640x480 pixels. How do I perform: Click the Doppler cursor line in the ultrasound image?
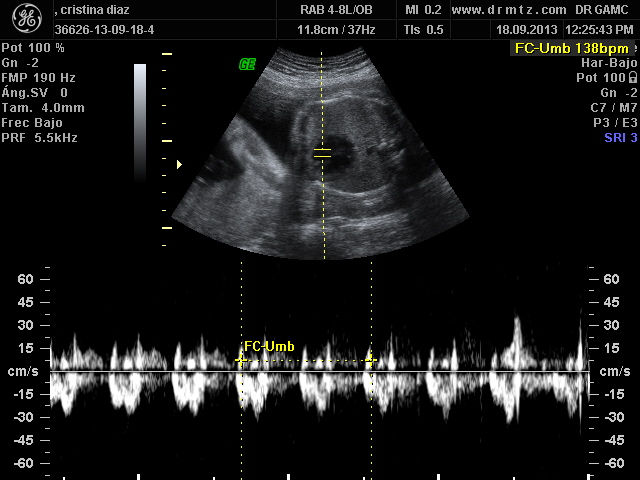pyautogui.click(x=323, y=155)
